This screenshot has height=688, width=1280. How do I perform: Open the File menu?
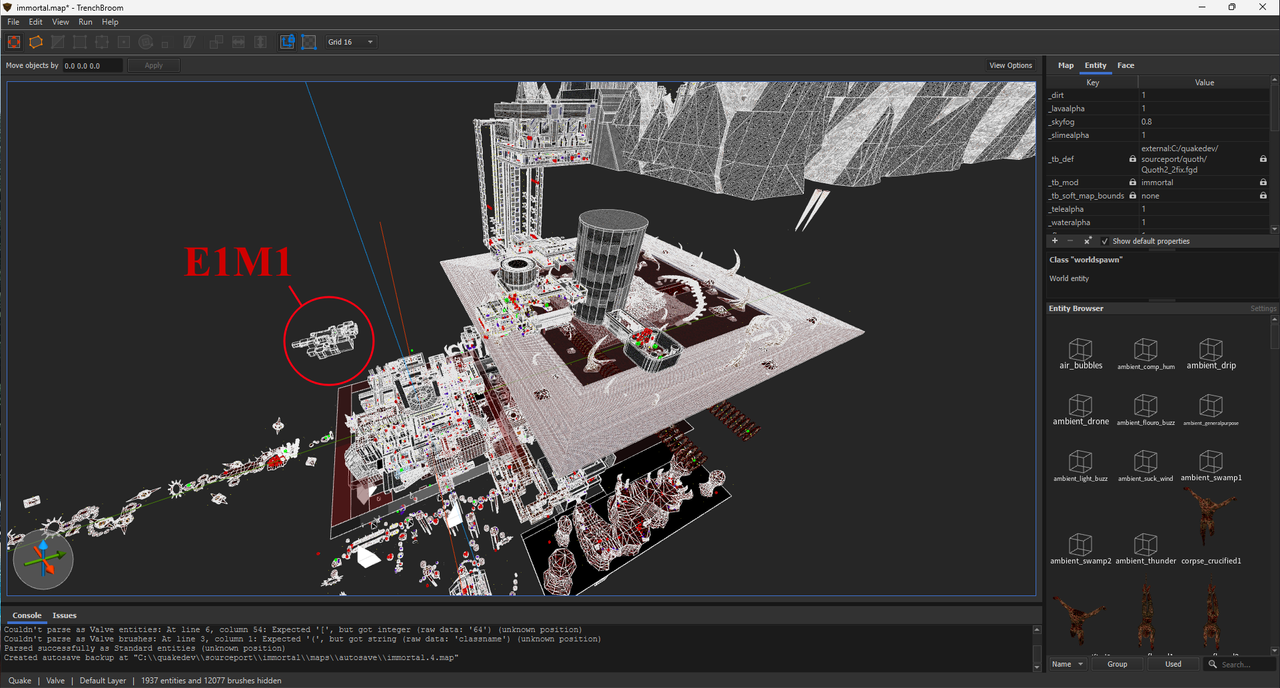13,22
